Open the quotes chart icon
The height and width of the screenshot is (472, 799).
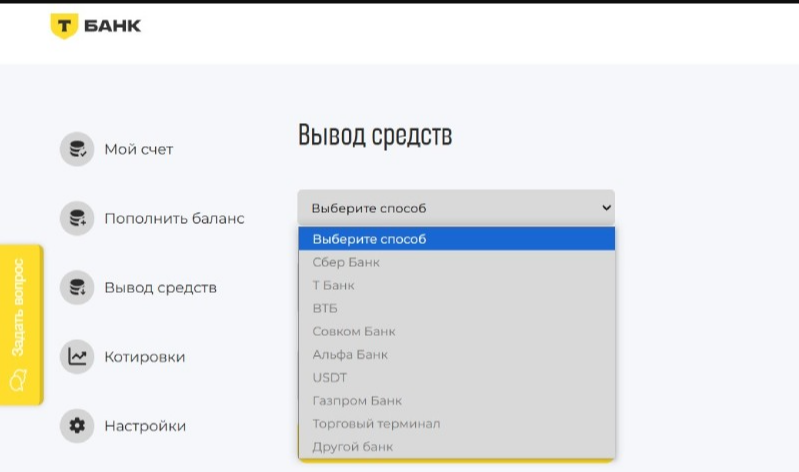tap(76, 357)
